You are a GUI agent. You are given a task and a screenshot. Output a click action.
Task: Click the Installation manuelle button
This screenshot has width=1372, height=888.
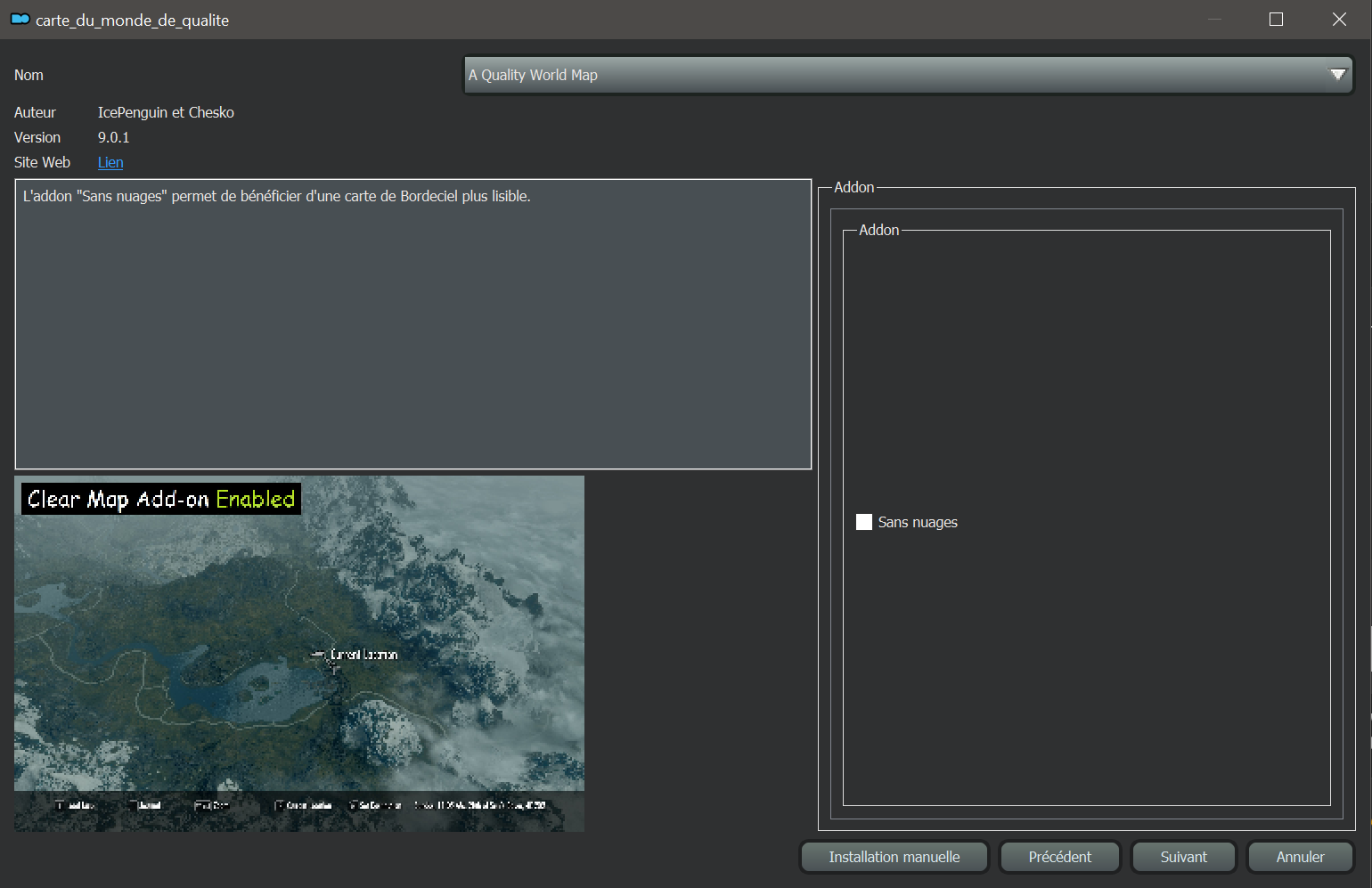(894, 857)
